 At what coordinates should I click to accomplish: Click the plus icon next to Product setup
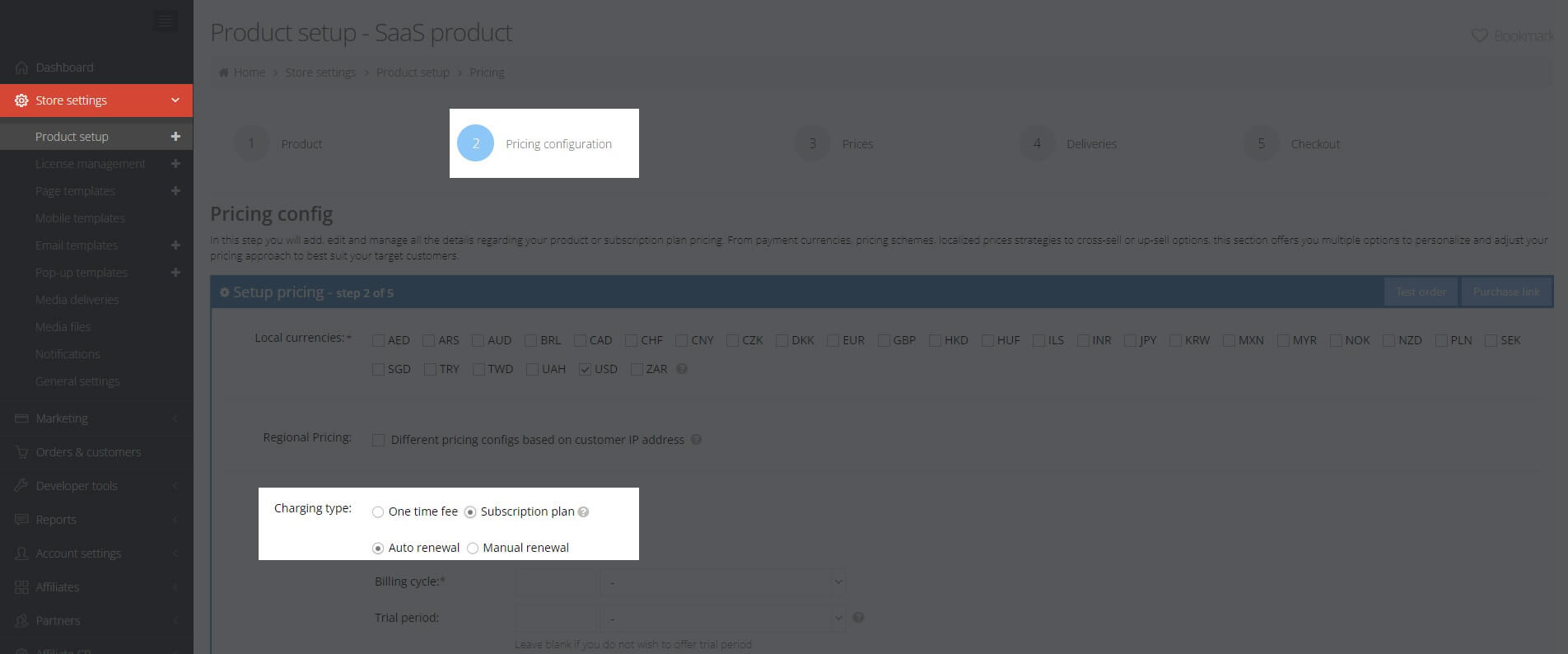coord(175,137)
